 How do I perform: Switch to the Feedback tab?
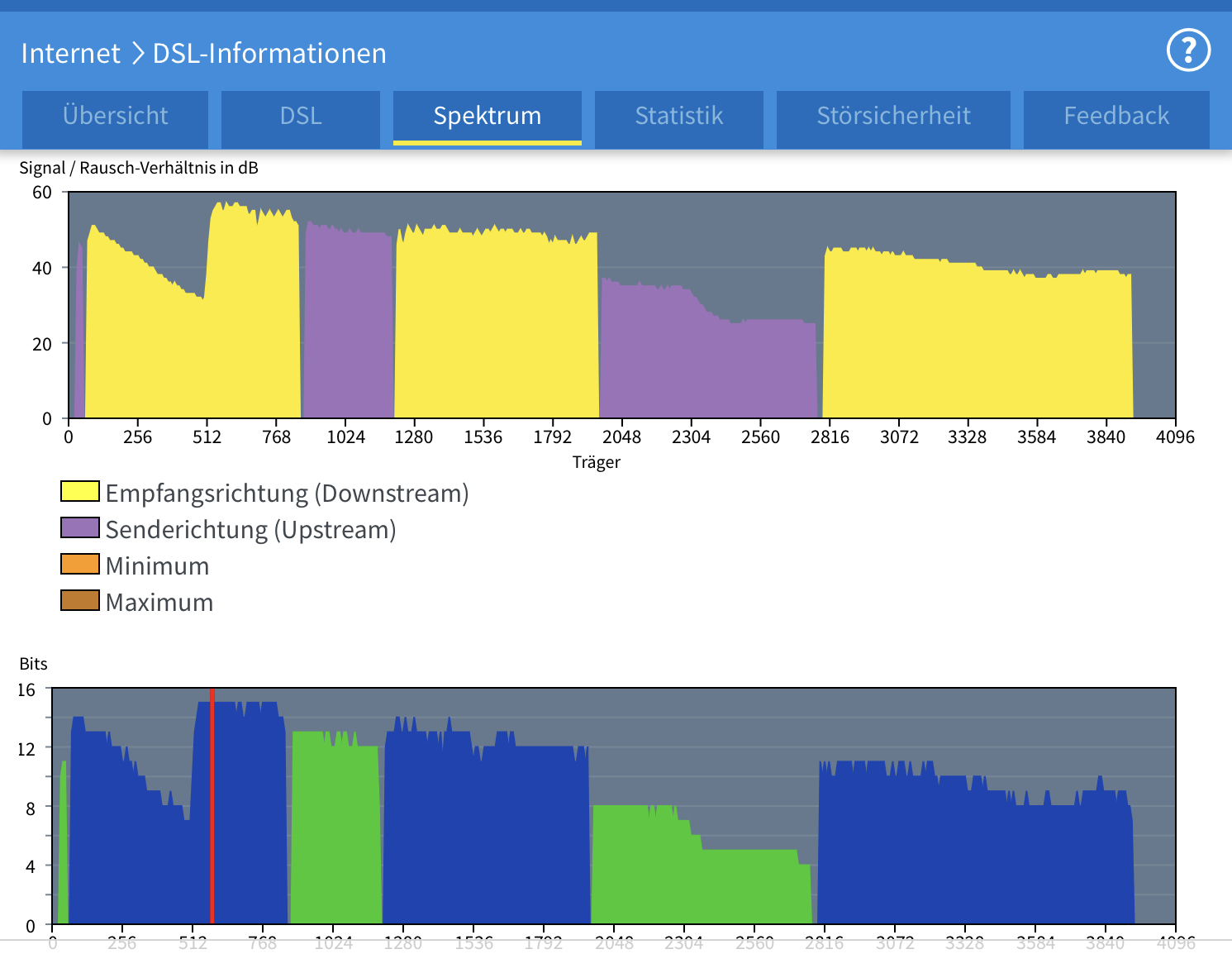tap(1116, 119)
